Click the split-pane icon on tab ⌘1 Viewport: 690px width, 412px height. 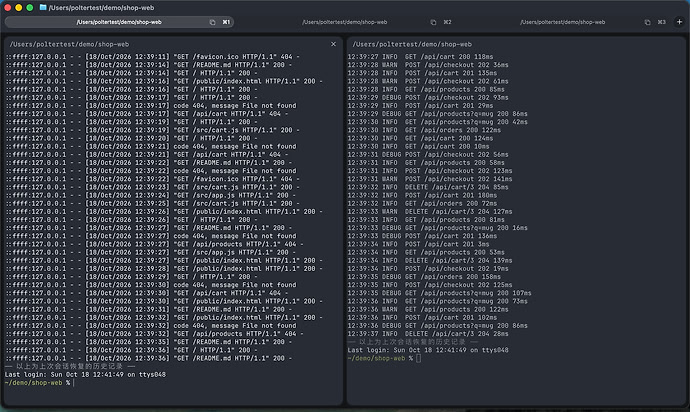213,22
